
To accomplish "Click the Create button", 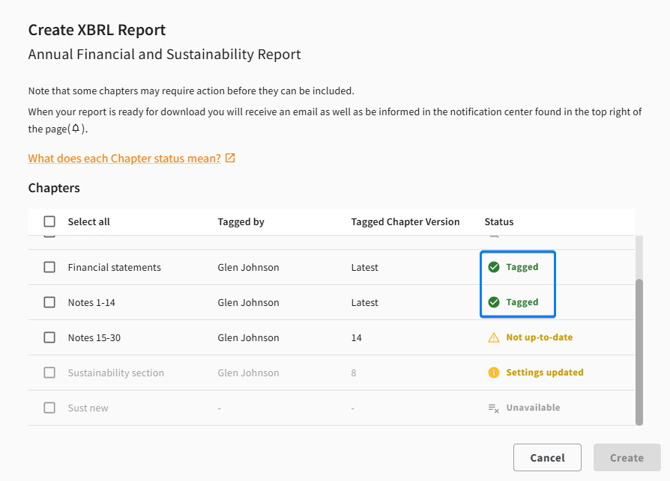I will (626, 457).
